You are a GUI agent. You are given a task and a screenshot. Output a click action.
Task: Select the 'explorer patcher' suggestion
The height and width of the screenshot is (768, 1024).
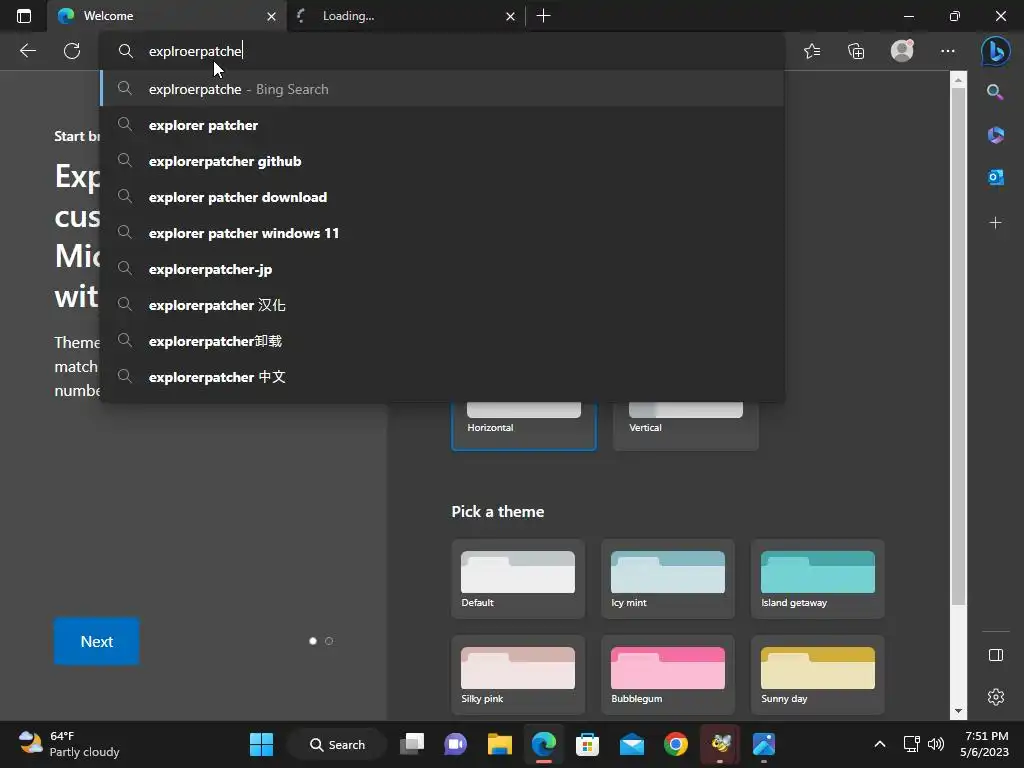pos(443,125)
